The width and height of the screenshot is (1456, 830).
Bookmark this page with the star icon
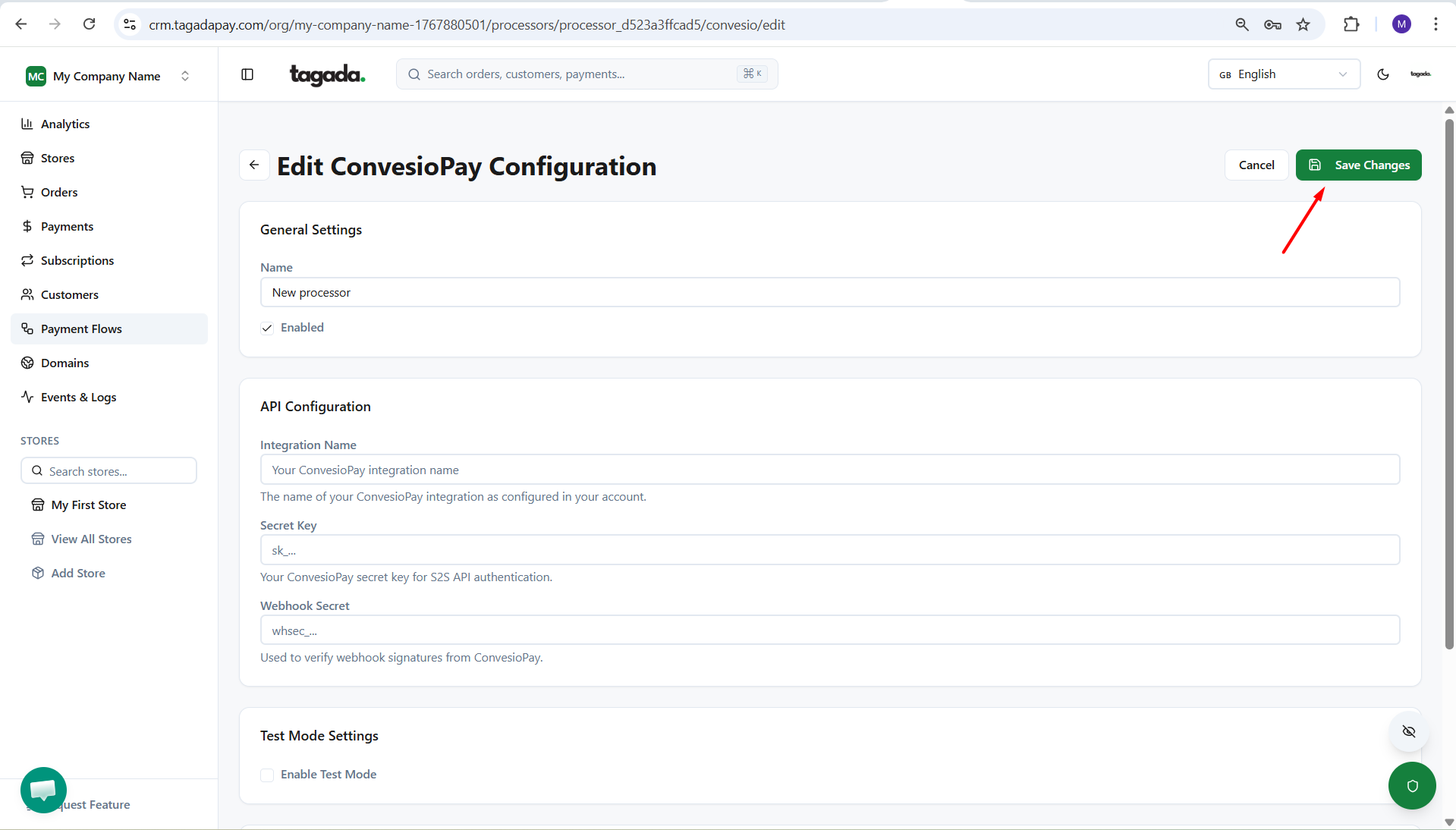coord(1303,24)
